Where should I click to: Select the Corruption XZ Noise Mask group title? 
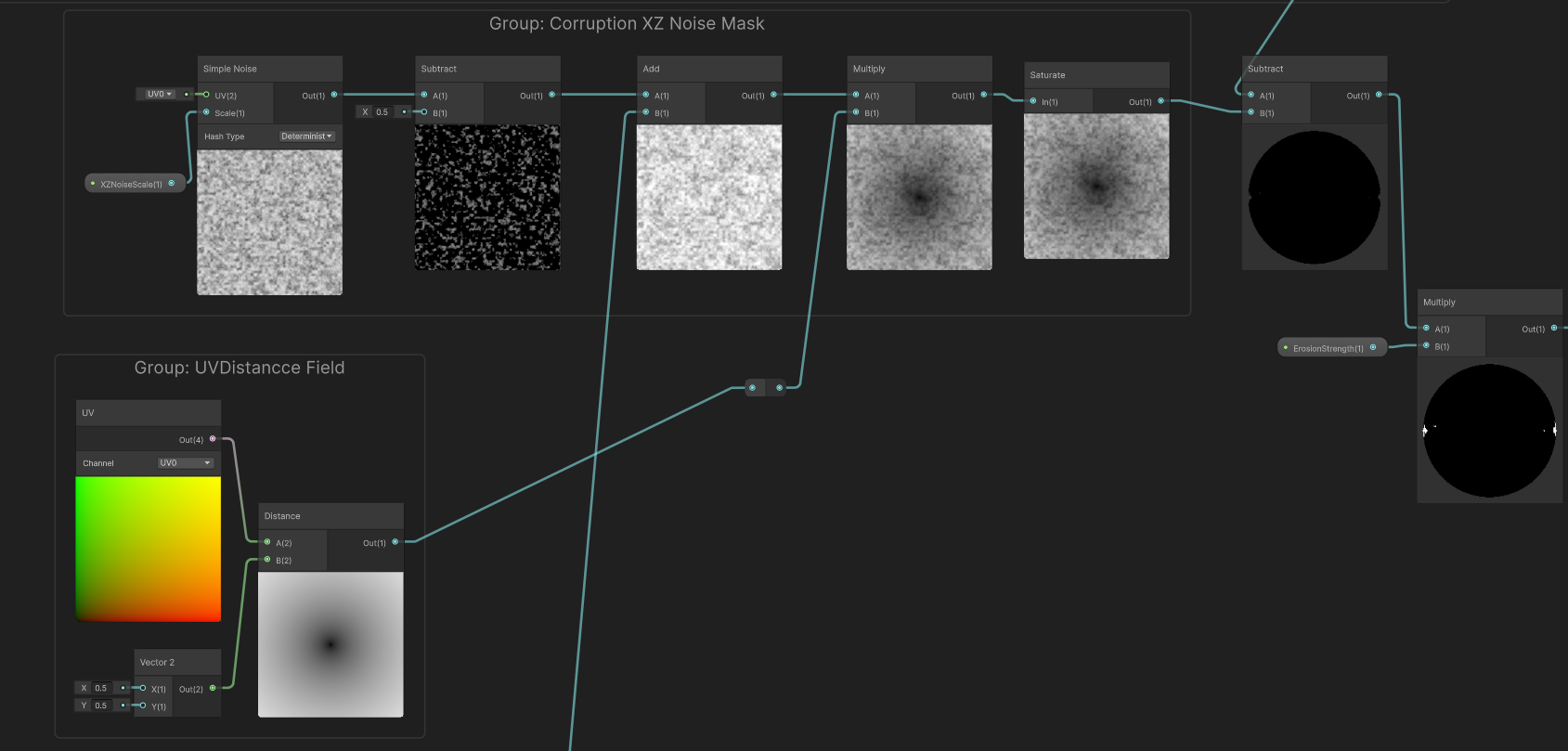click(627, 24)
